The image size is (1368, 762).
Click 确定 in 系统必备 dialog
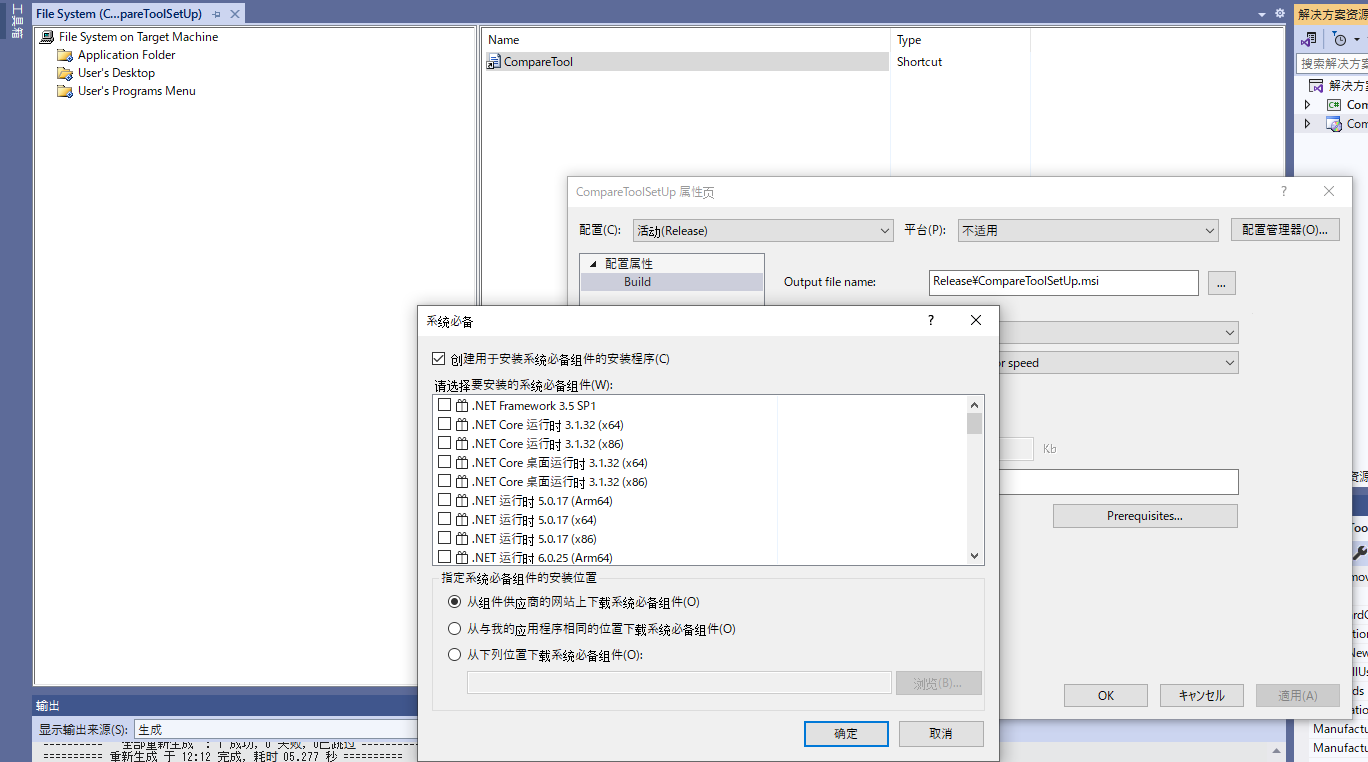point(846,733)
